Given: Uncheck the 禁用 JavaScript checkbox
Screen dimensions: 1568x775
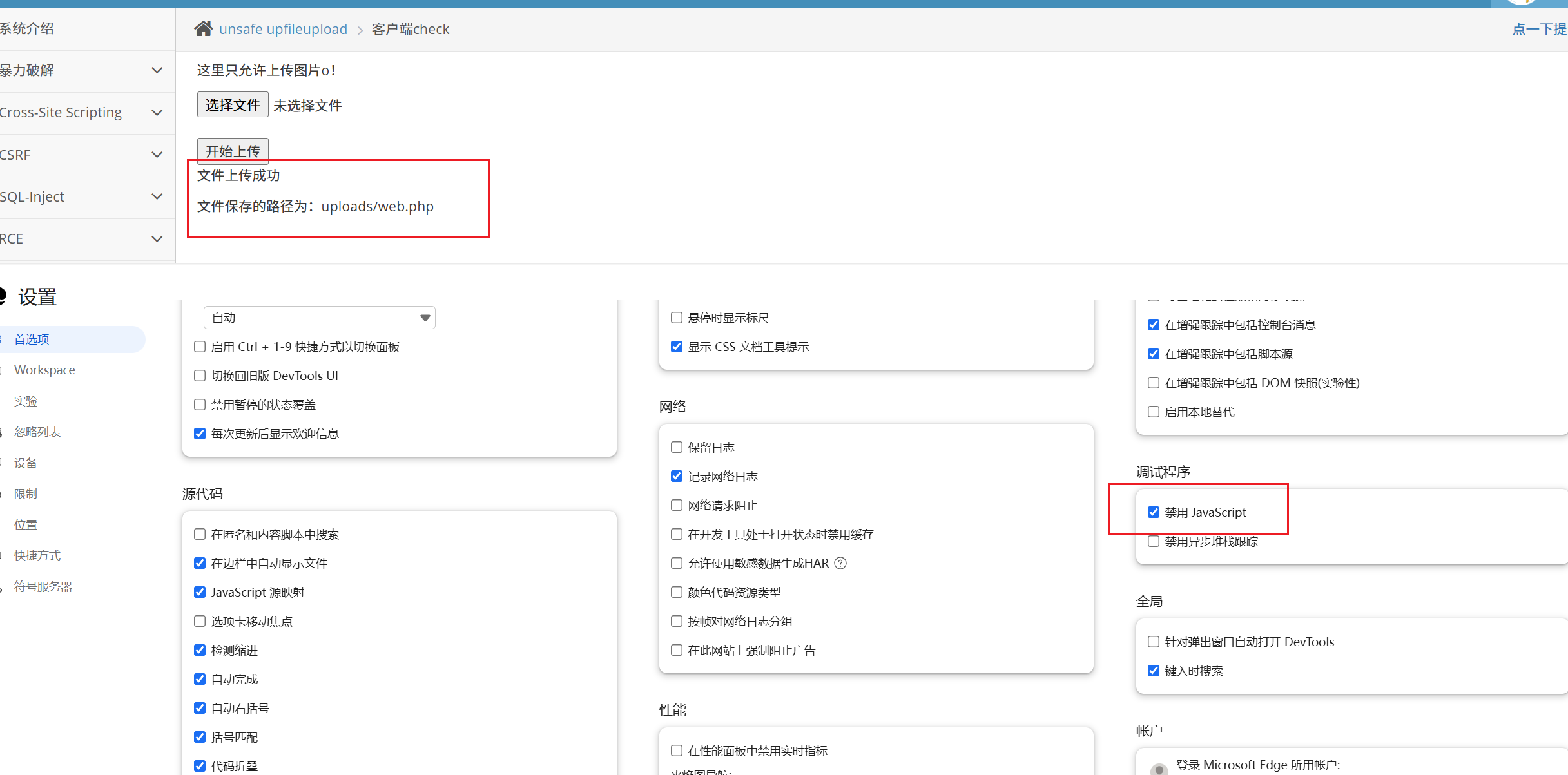Looking at the screenshot, I should pos(1154,513).
